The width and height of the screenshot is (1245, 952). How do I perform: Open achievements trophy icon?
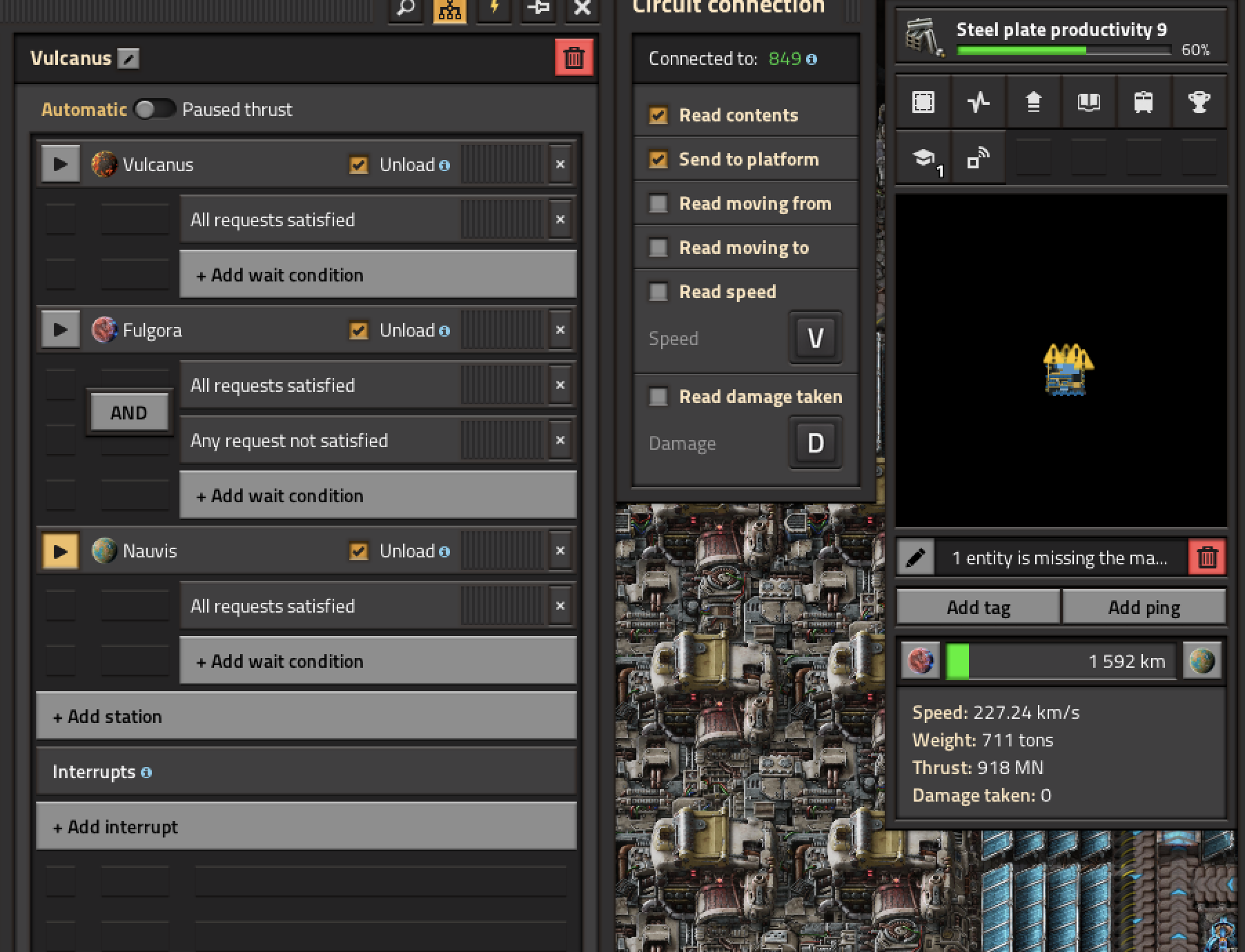click(1199, 102)
